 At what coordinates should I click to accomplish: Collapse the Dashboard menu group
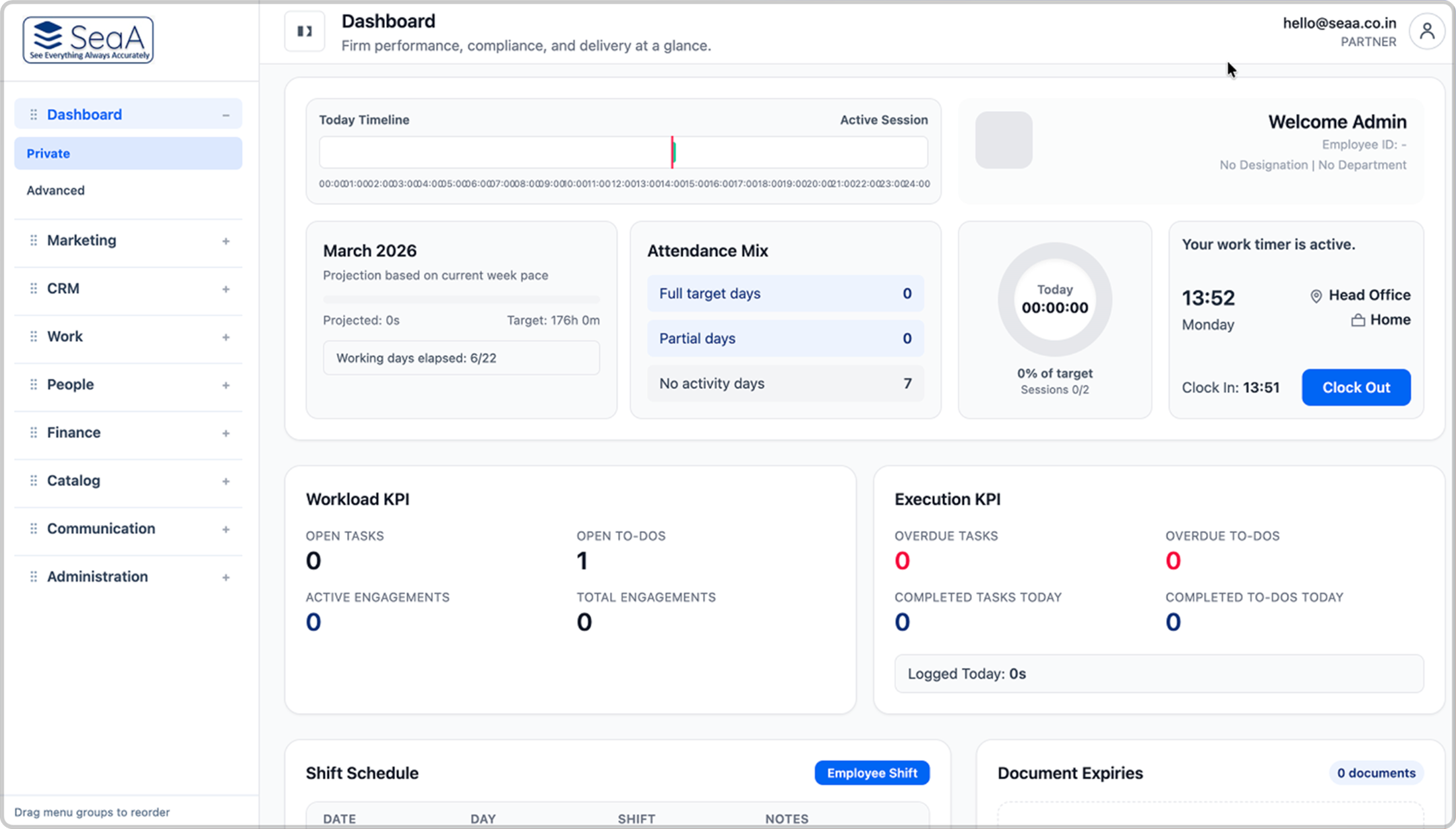pyautogui.click(x=226, y=115)
